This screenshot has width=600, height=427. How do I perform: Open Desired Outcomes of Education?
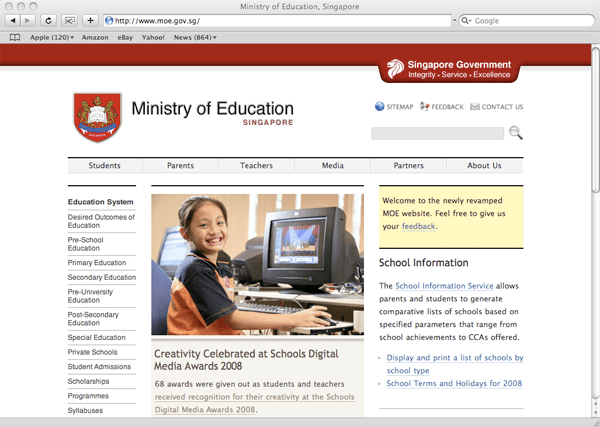click(x=101, y=221)
